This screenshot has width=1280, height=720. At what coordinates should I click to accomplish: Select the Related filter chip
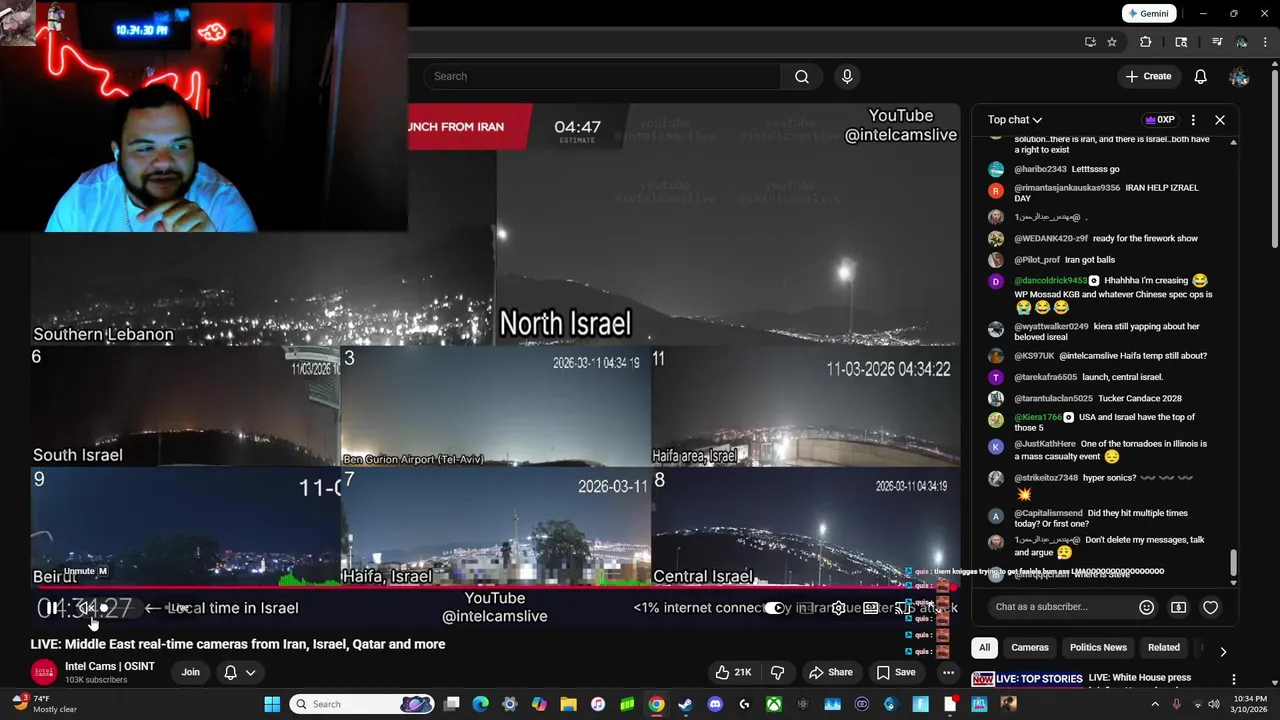(1163, 647)
